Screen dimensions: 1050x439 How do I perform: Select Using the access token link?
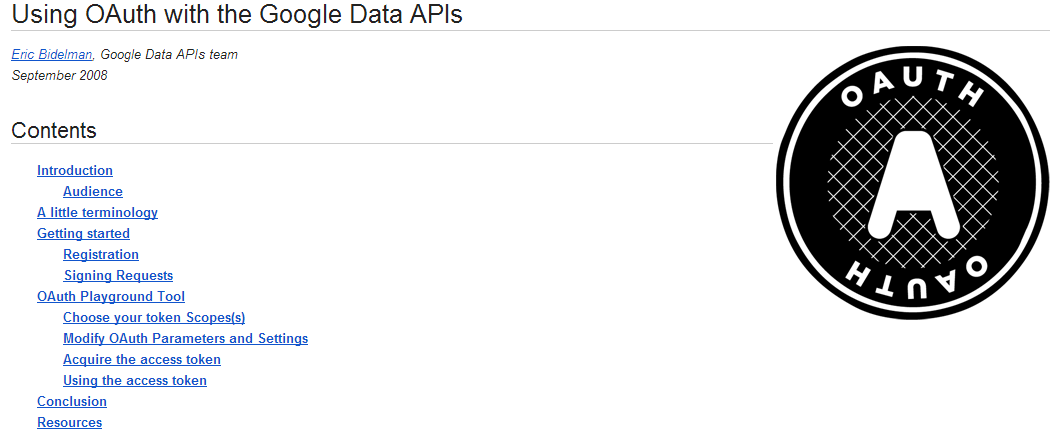(135, 381)
